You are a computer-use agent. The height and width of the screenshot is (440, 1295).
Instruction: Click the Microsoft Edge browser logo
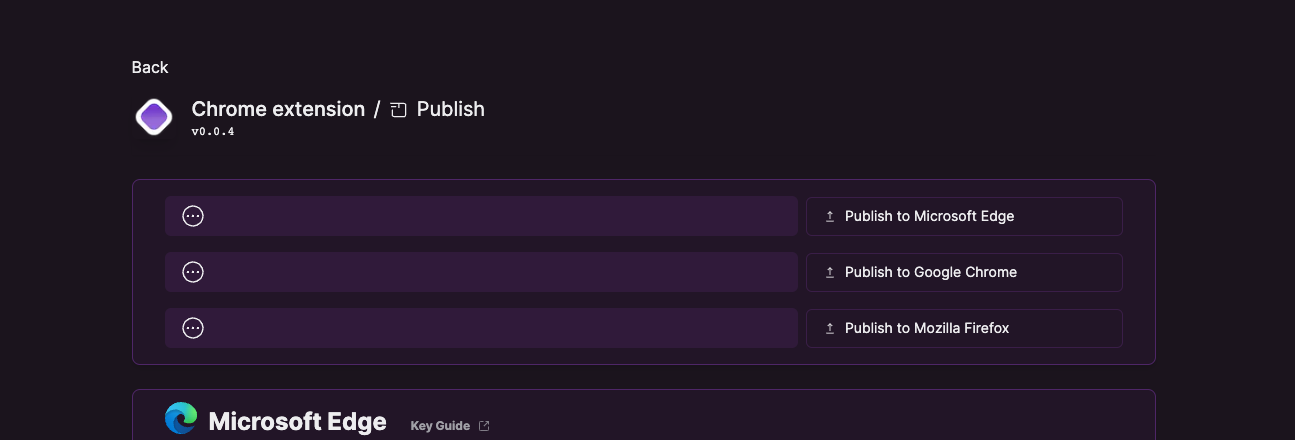tap(181, 419)
